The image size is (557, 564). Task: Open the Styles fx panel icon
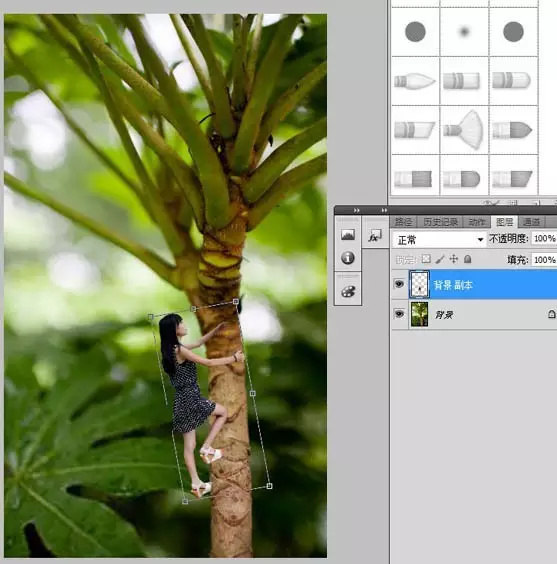pos(375,236)
